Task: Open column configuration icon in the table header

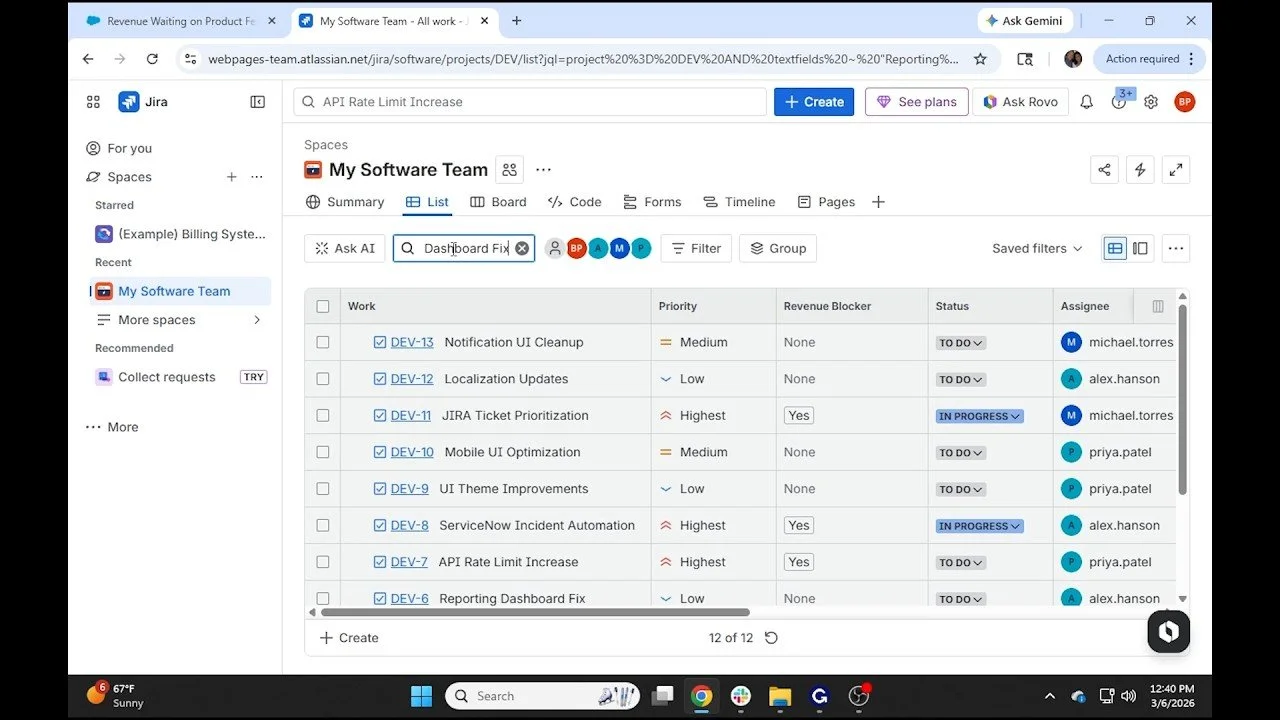Action: point(1158,306)
